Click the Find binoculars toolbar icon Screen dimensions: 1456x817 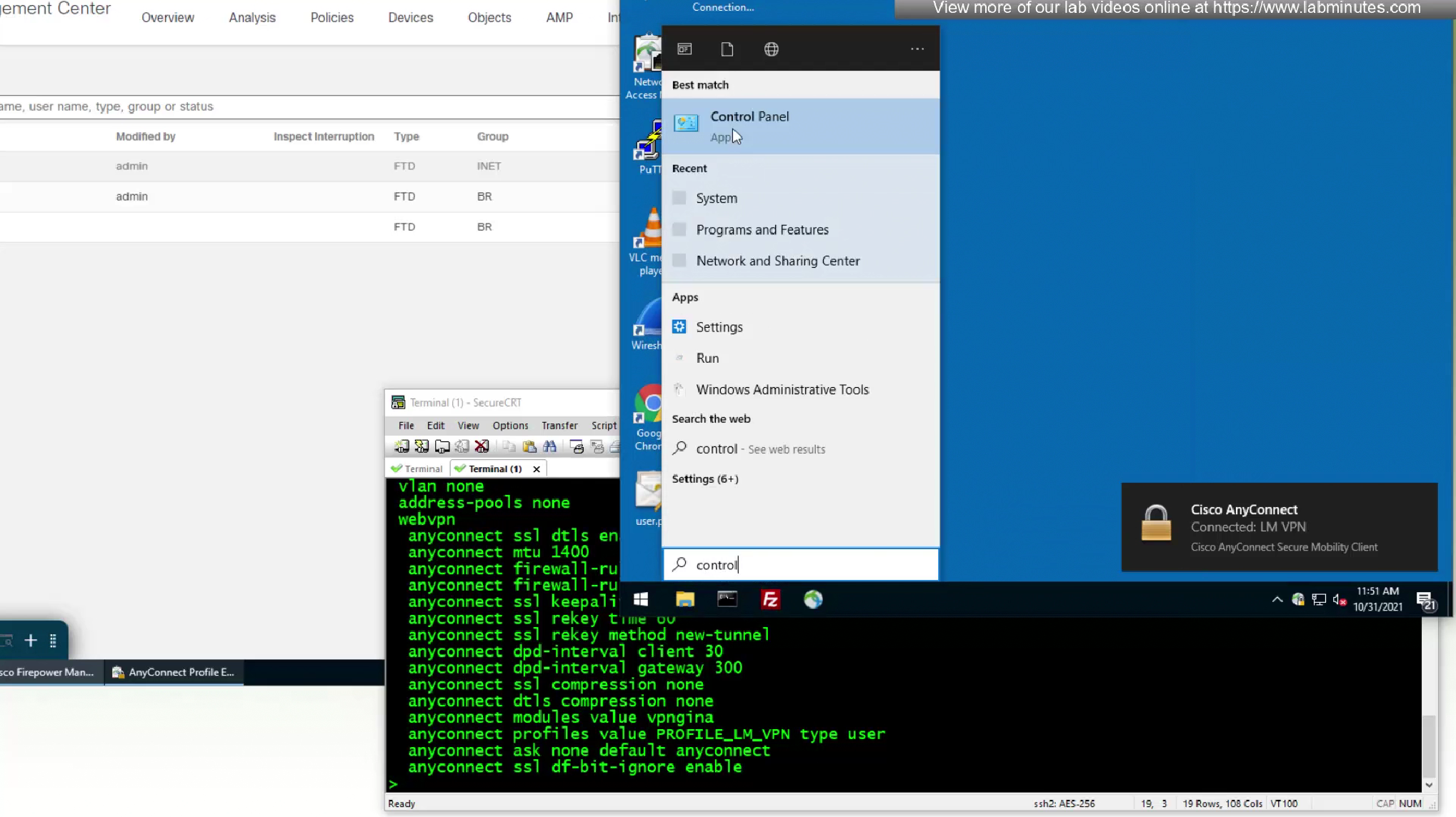[549, 446]
